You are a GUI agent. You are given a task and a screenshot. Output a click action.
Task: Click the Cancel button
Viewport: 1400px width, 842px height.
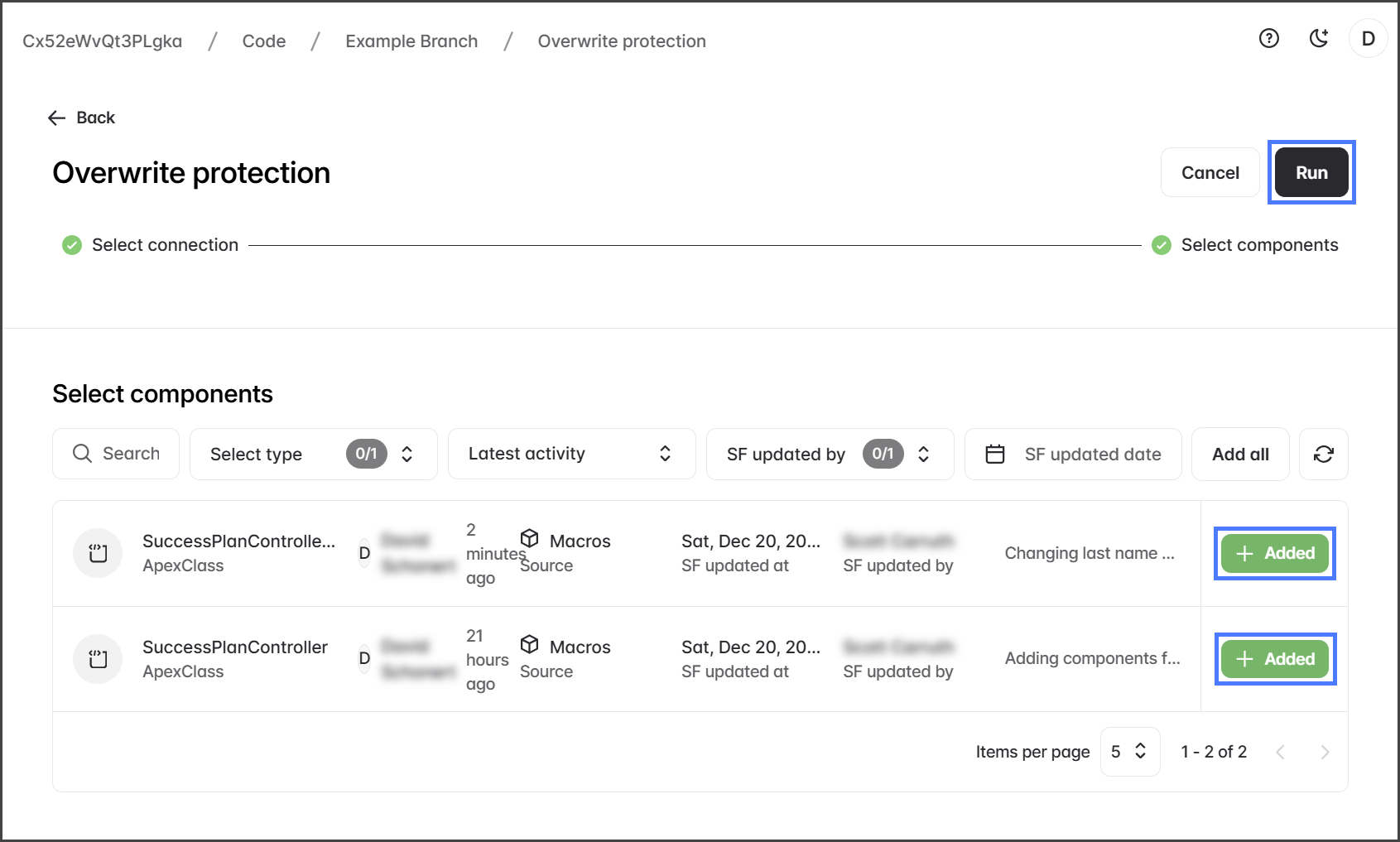pos(1210,173)
